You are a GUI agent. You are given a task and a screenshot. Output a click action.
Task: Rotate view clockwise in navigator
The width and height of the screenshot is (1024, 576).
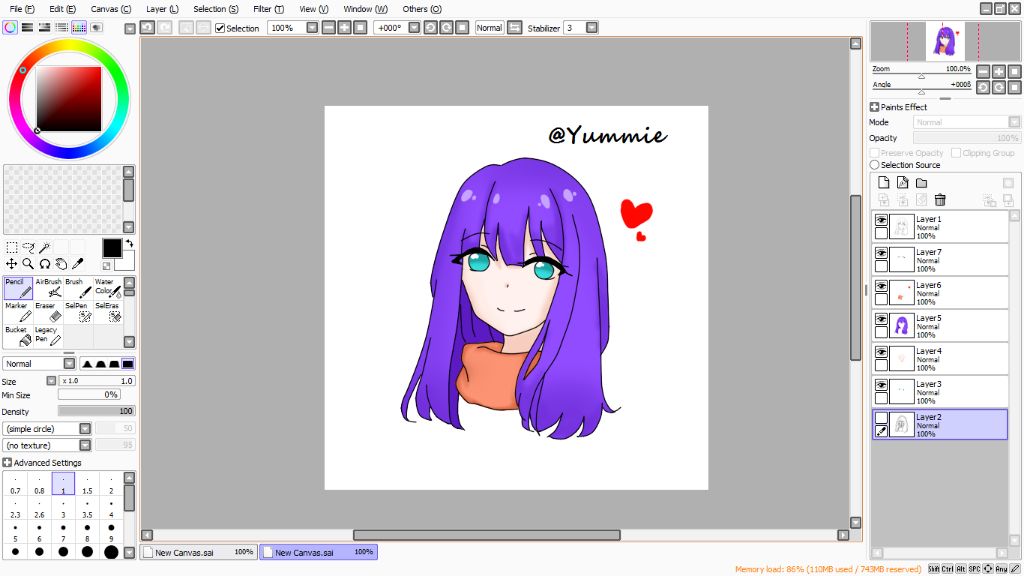[x=999, y=88]
